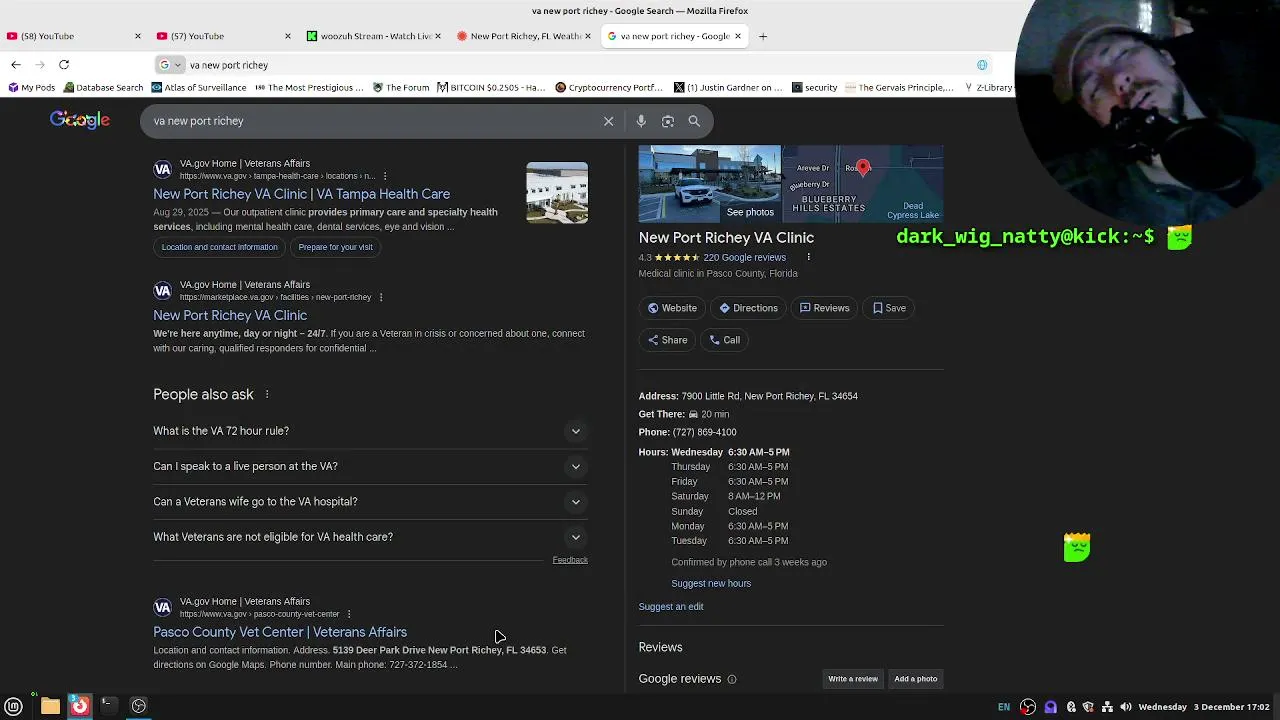Get Directions to the clinic
The width and height of the screenshot is (1280, 720).
748,308
